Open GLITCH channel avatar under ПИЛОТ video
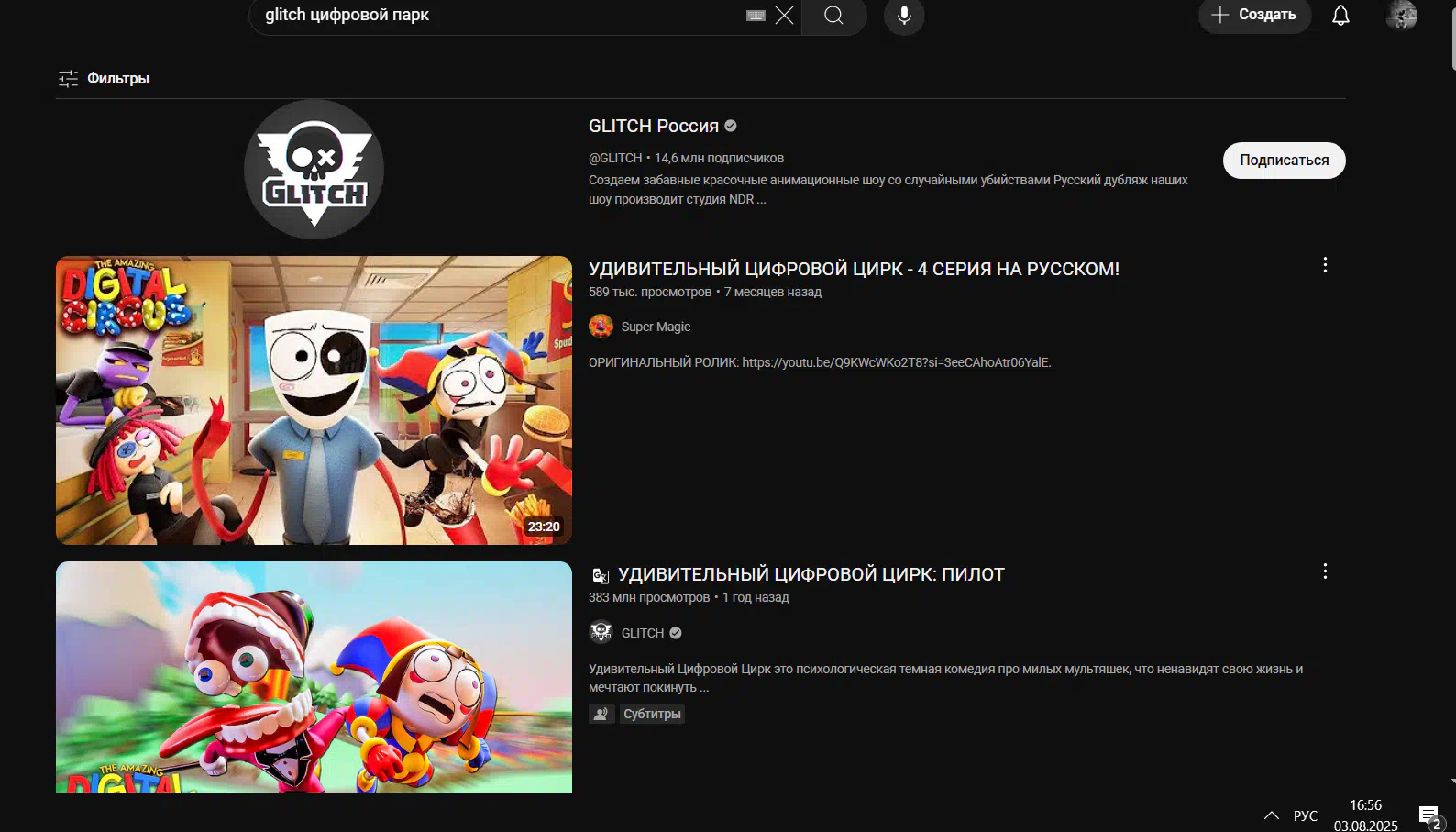The height and width of the screenshot is (832, 1456). tap(601, 633)
